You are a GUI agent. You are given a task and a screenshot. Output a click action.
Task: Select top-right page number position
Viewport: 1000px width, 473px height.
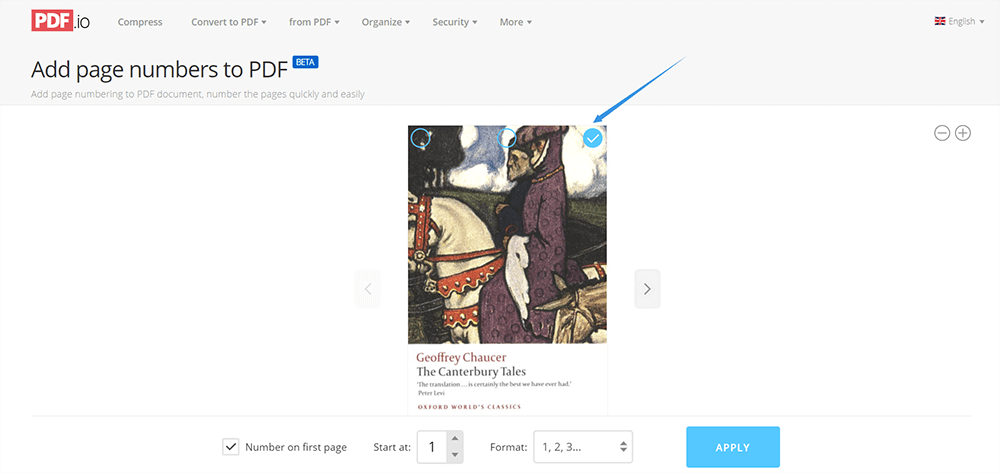point(593,138)
